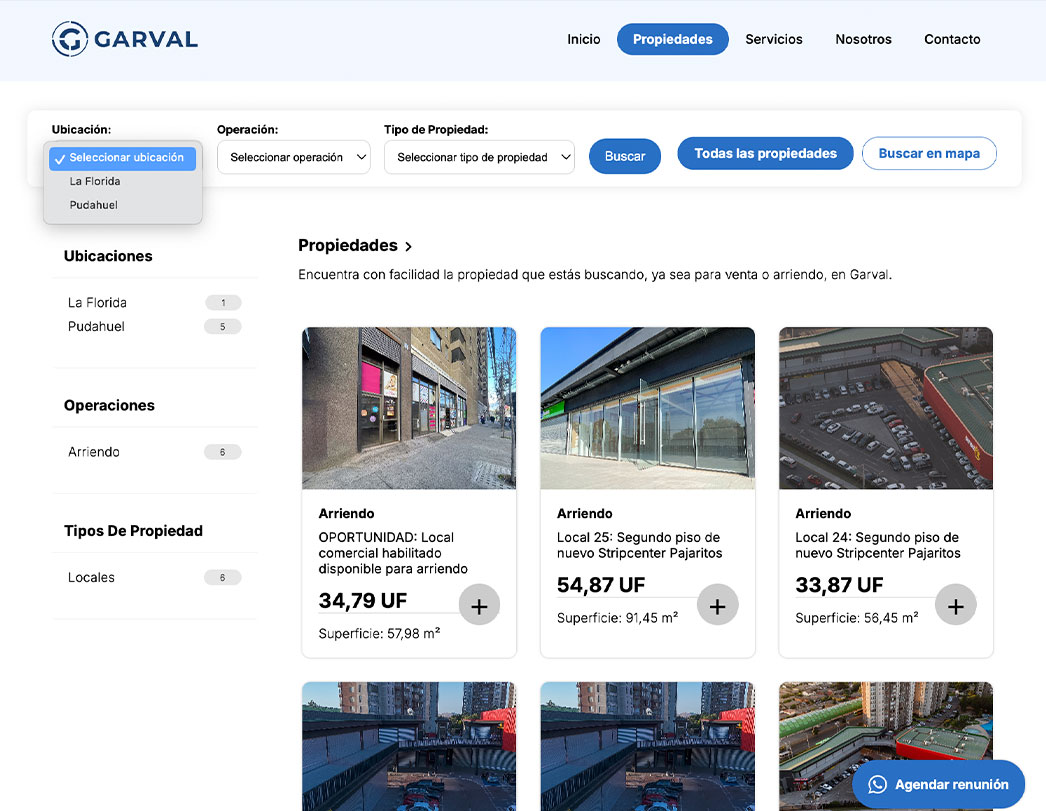Open Servicios in the top menu
Screen dimensions: 1046x811
pos(774,39)
